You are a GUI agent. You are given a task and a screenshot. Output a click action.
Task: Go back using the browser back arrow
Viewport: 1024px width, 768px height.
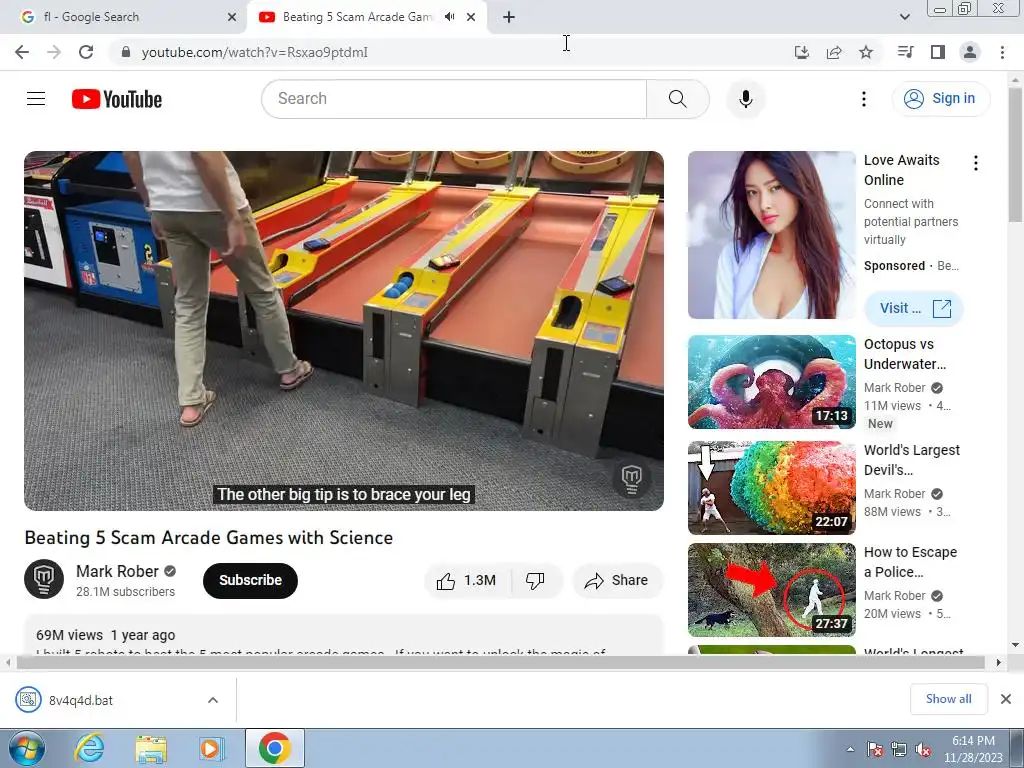point(22,52)
